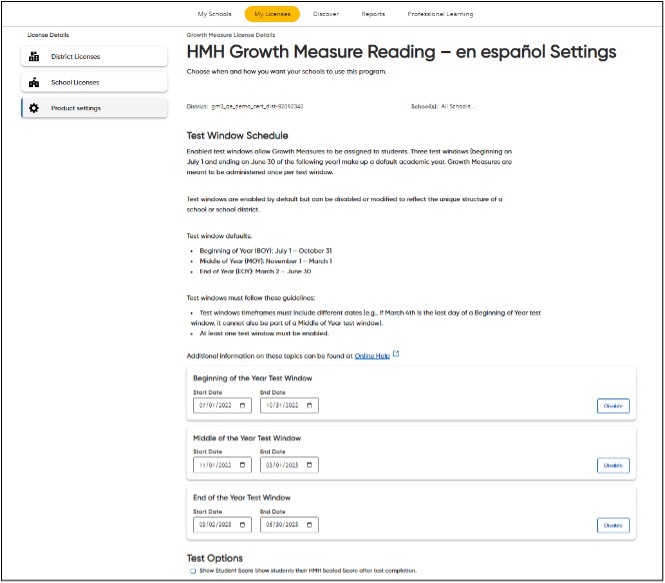
Task: Click the End of the Year Test Window heading
Action: (x=242, y=498)
